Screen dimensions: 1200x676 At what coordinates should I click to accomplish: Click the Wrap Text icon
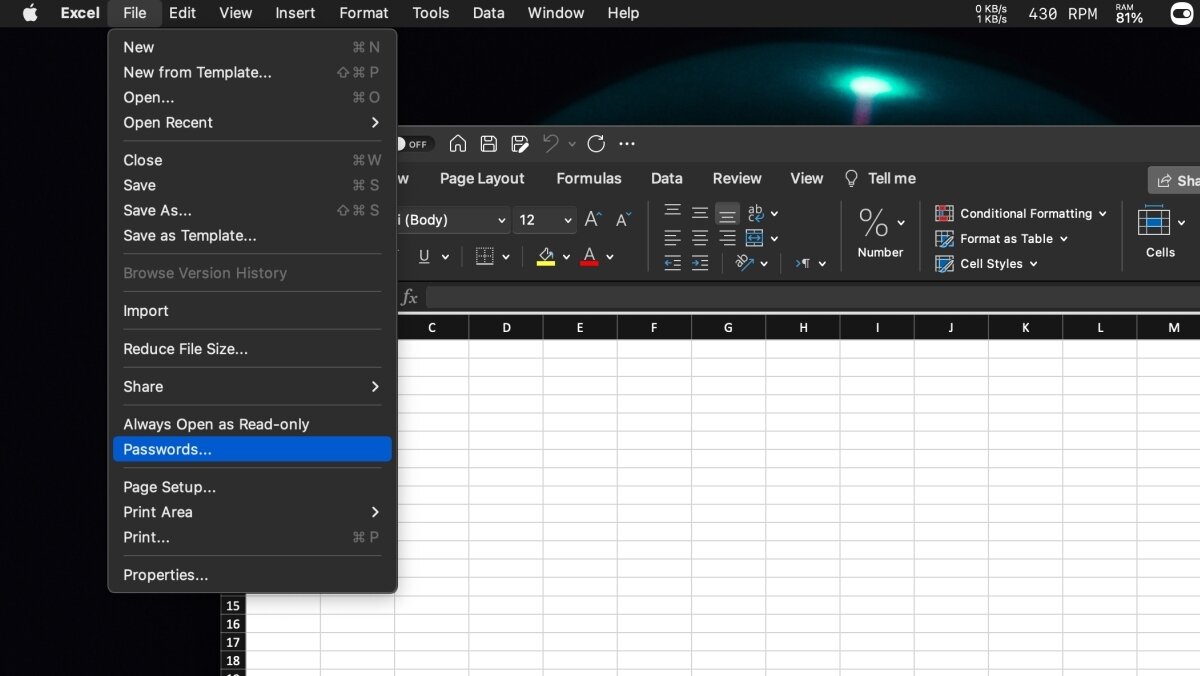point(756,213)
